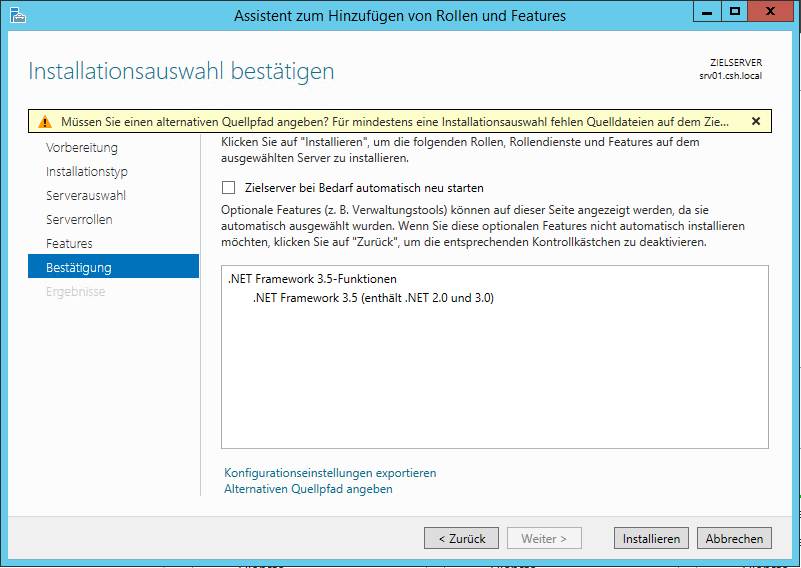Viewport: 801px width, 568px height.
Task: Click the Konfigurationseinstellungen exportieren link
Action: tap(330, 473)
